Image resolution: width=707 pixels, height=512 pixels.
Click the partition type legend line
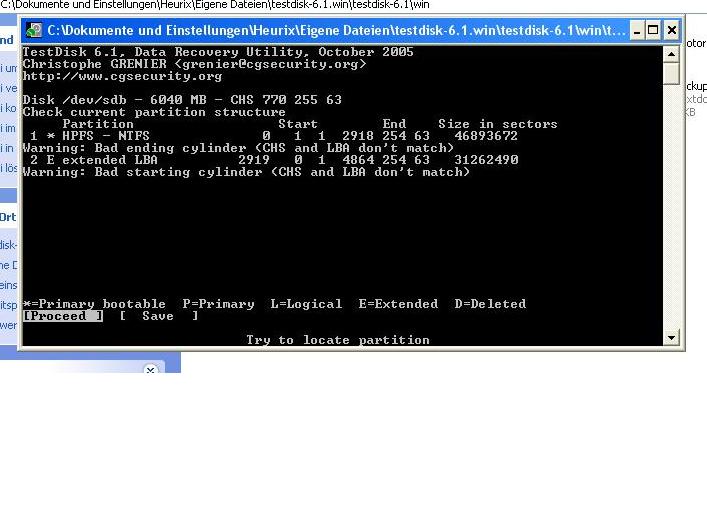pyautogui.click(x=274, y=304)
